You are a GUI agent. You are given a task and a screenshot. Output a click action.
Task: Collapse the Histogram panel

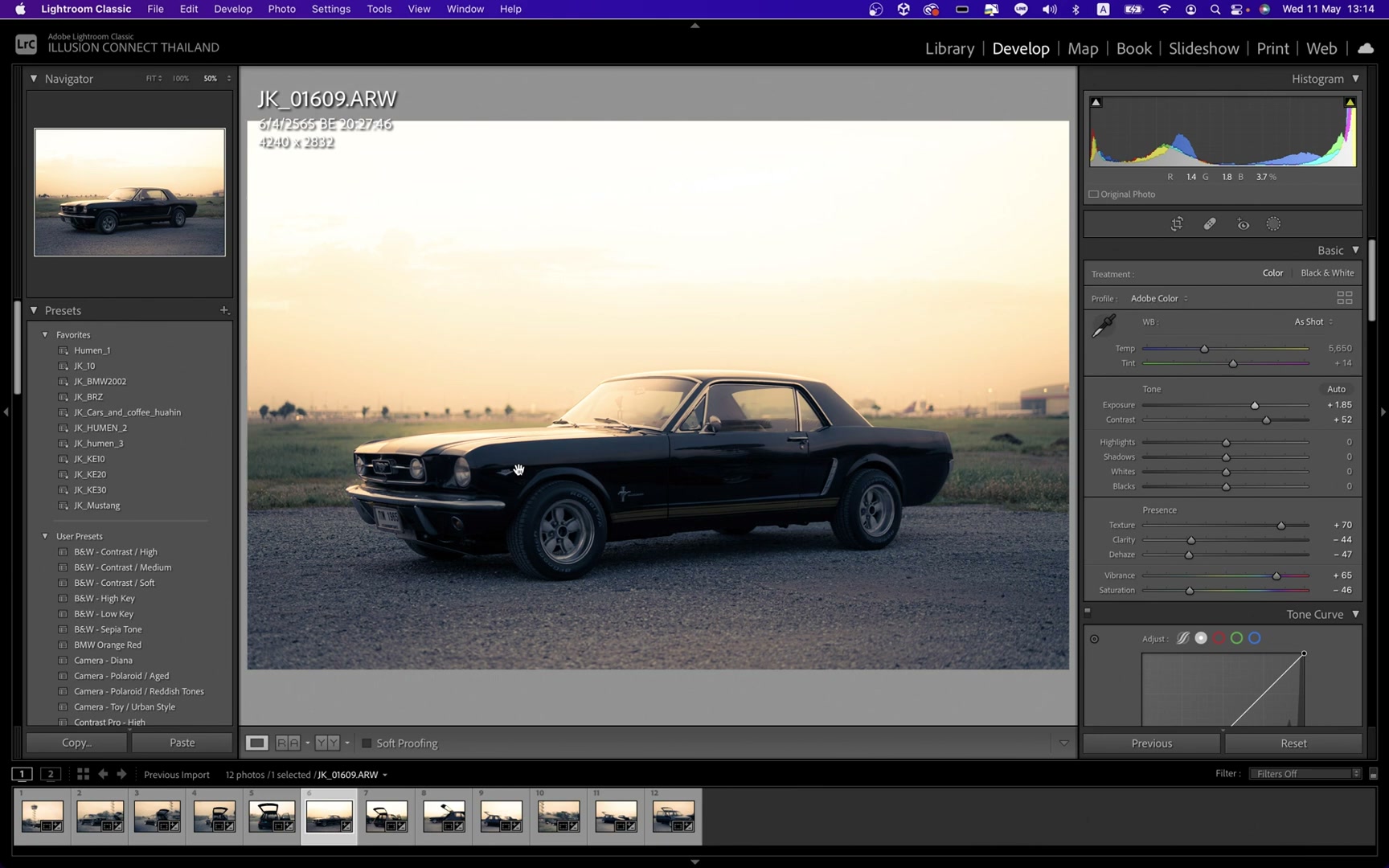(1355, 79)
